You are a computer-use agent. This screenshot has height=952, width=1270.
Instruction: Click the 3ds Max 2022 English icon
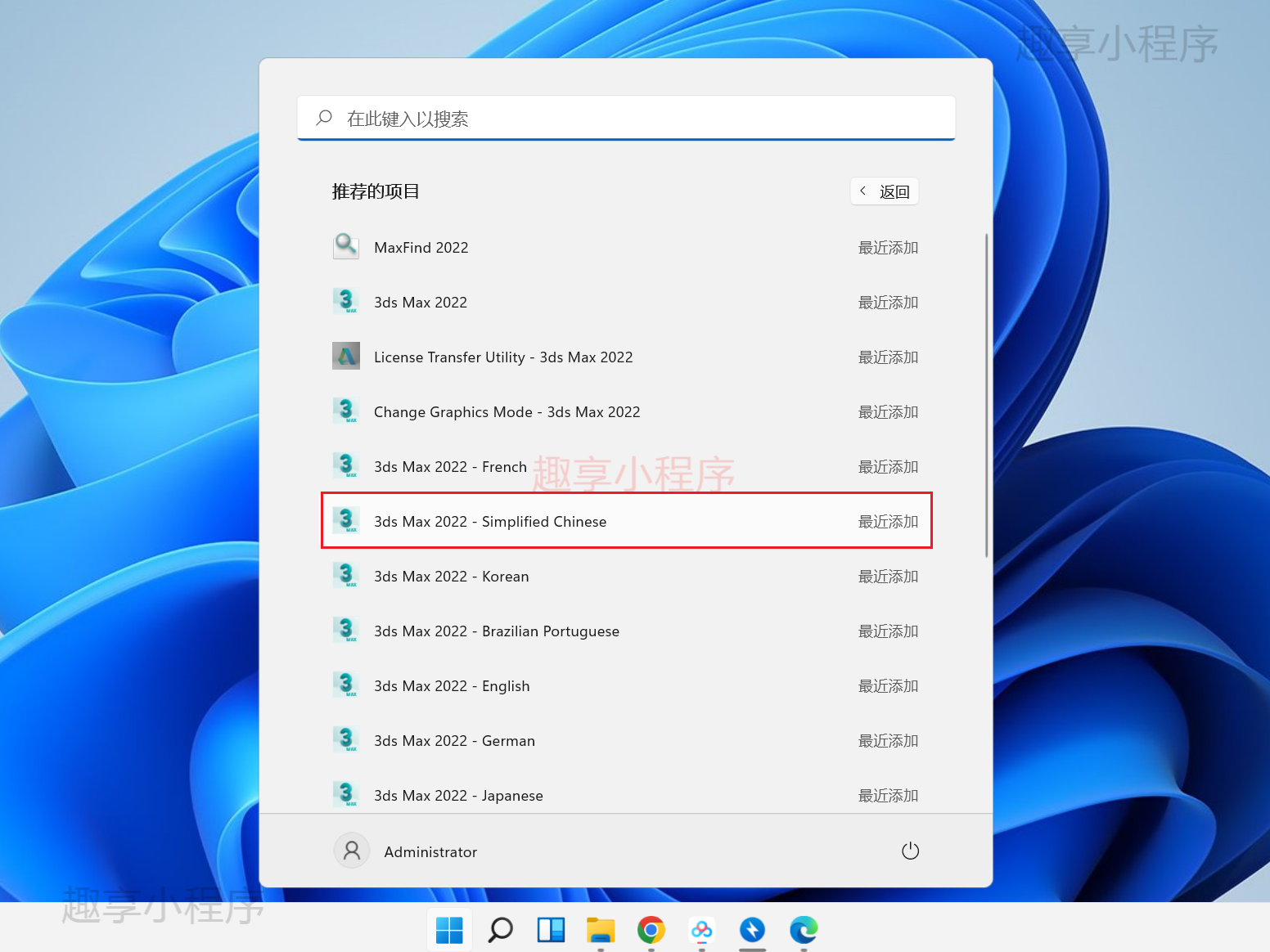tap(346, 685)
